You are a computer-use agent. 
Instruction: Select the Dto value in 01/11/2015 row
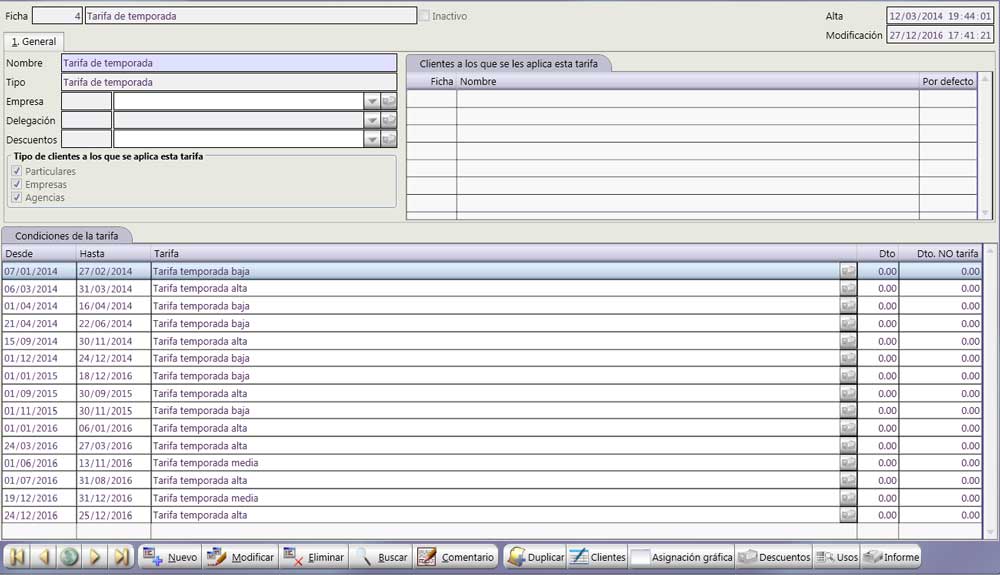point(878,411)
